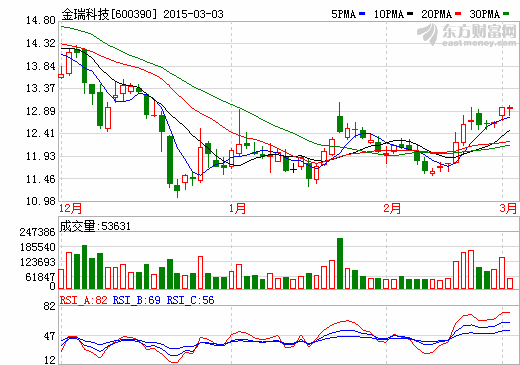Click the 11.46 price axis label
Screen dimensions: 520x365
point(41,179)
